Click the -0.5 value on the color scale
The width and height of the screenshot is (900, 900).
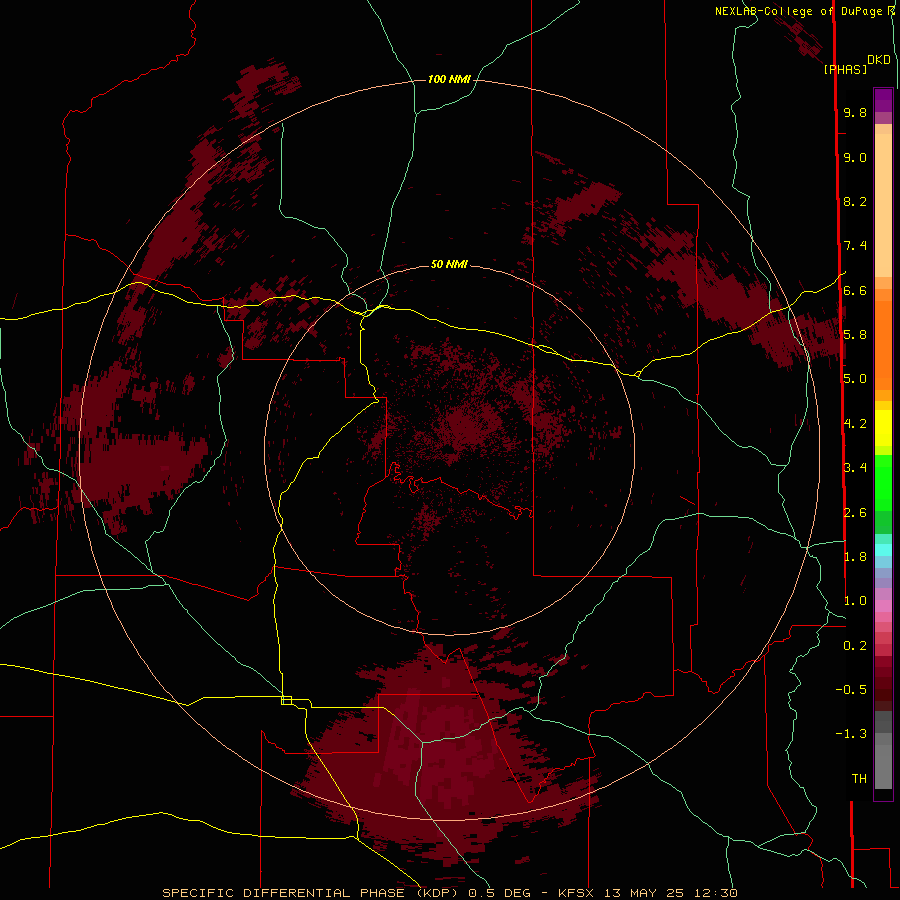tap(851, 690)
